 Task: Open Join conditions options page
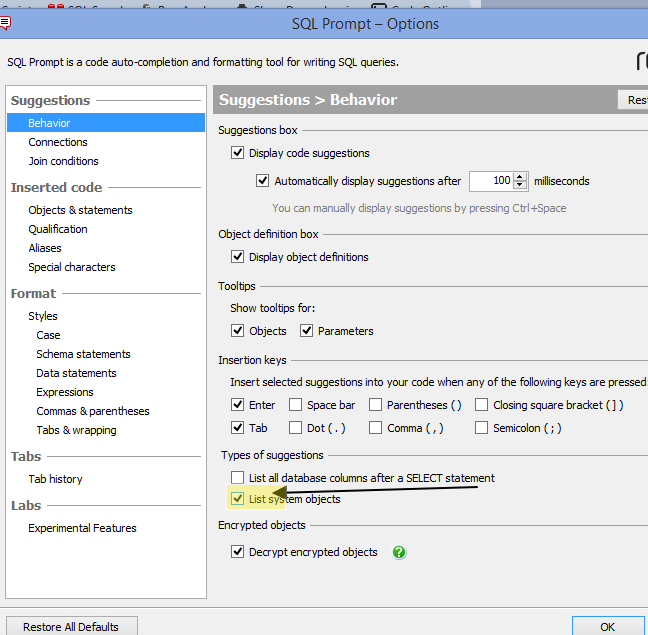pyautogui.click(x=63, y=161)
